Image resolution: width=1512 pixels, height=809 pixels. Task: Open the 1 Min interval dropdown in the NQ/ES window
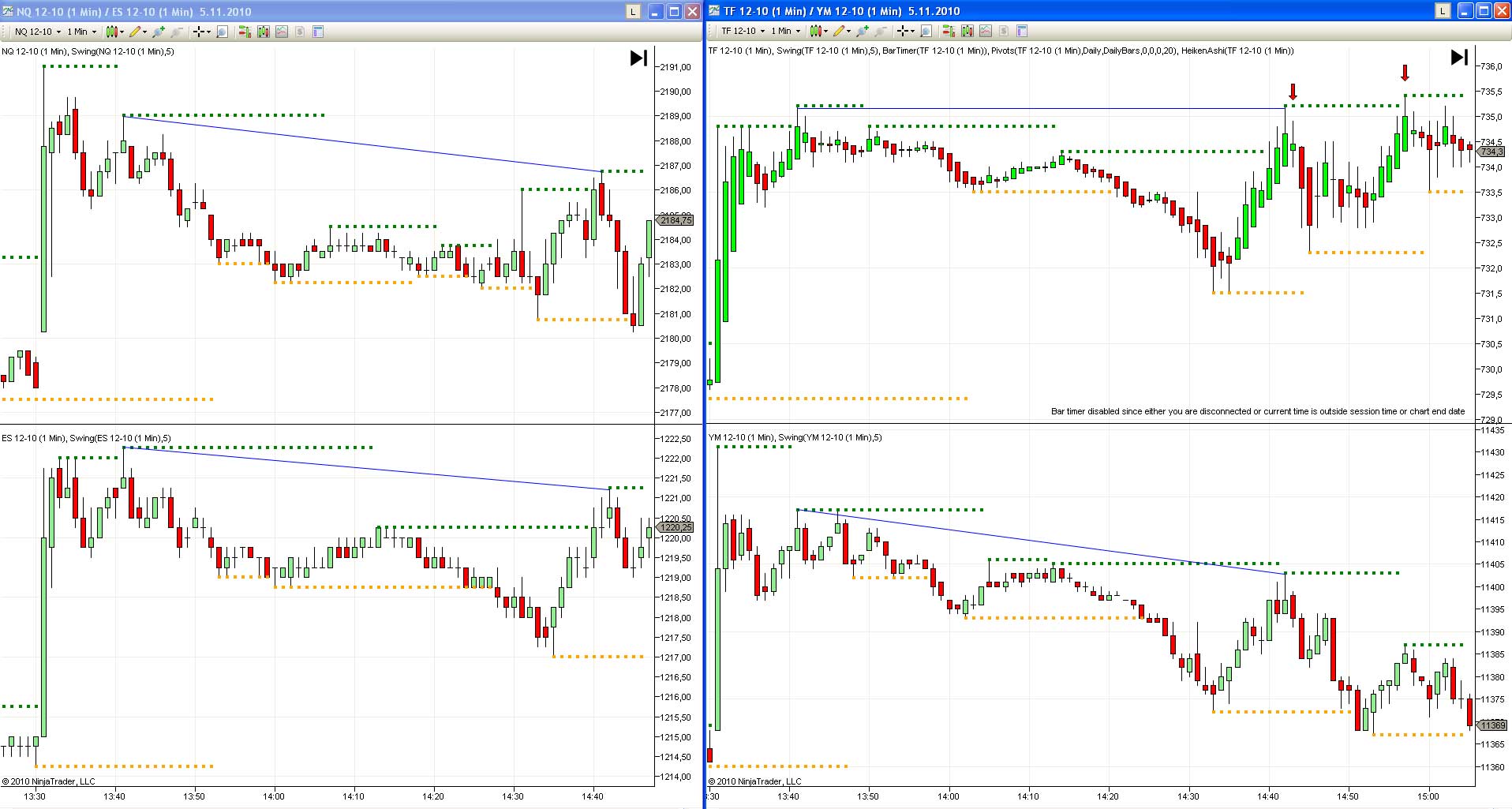click(81, 32)
